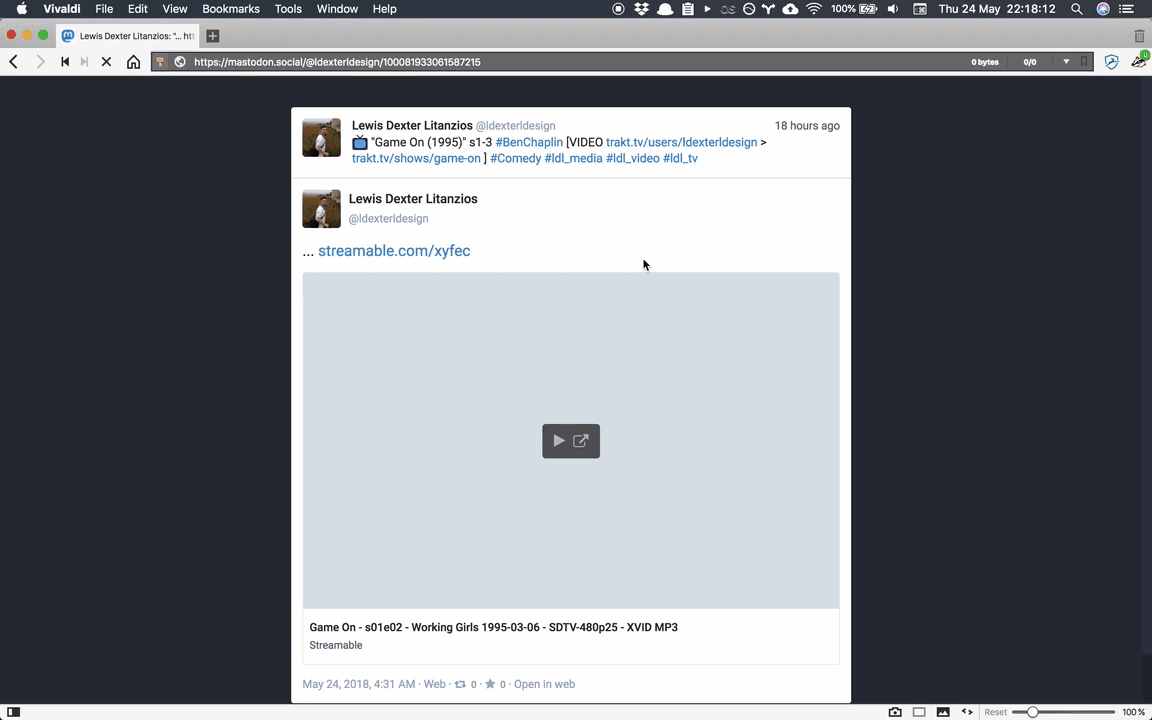The image size is (1152, 720).
Task: Open the extension icon with the green badge
Action: pyautogui.click(x=1140, y=60)
